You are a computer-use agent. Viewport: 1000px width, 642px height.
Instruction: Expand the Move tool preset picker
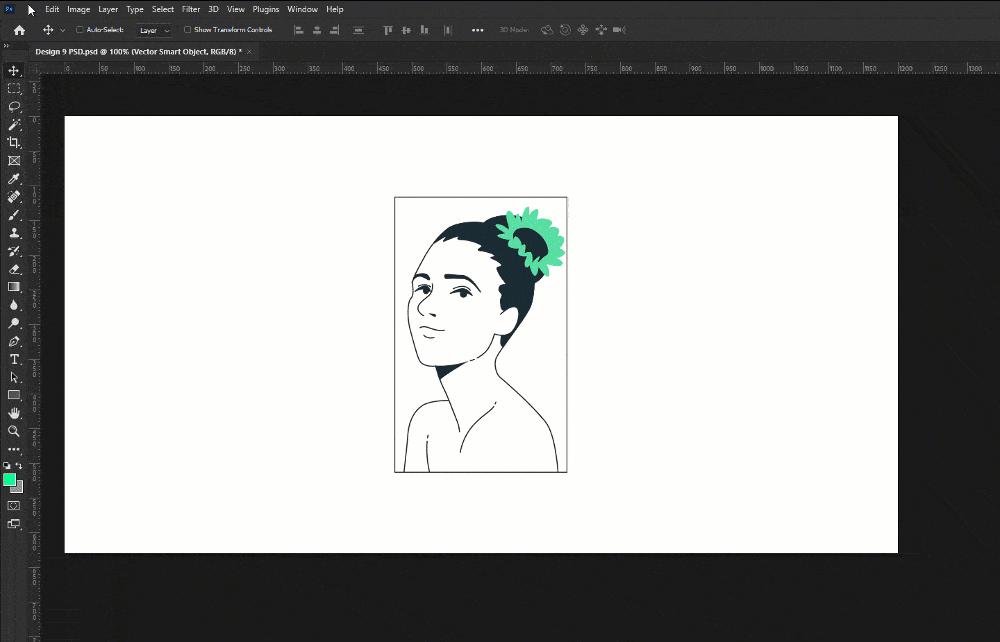pos(62,30)
